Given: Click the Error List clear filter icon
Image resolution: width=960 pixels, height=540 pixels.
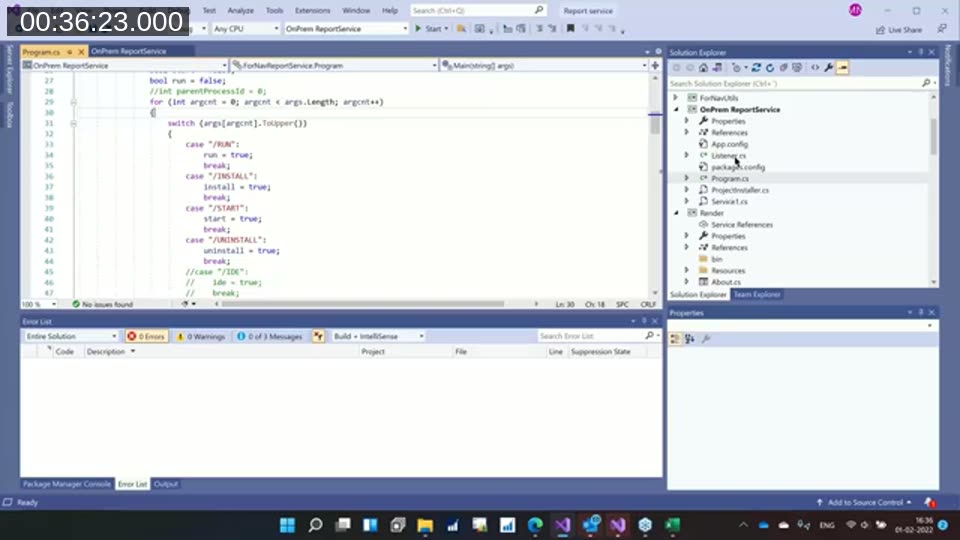Looking at the screenshot, I should click(x=318, y=336).
